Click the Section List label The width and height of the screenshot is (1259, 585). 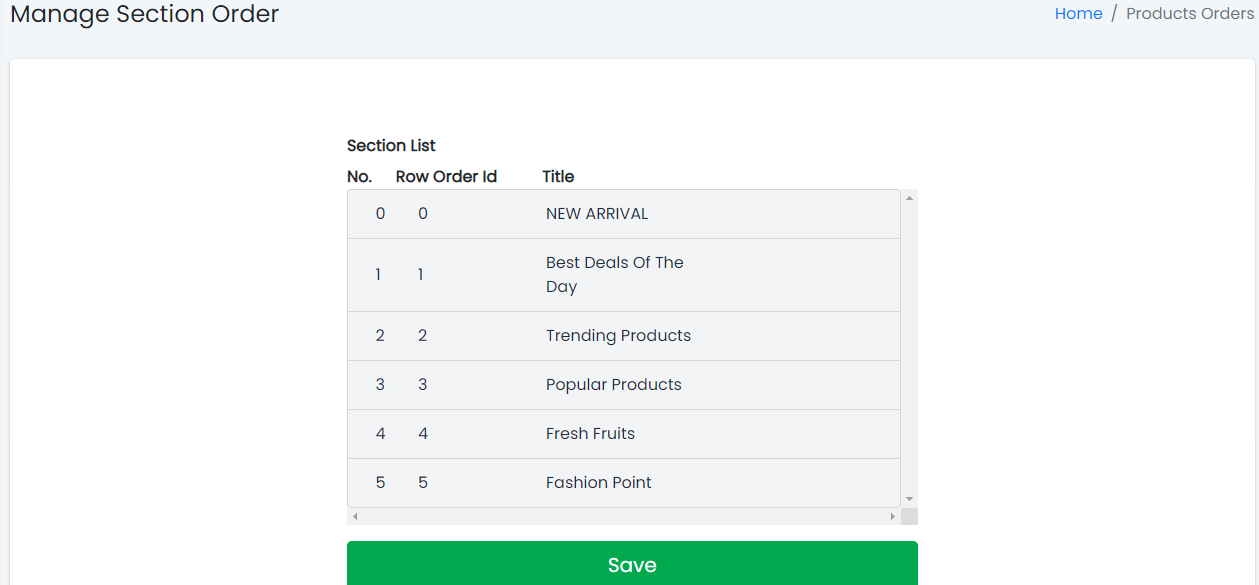point(391,146)
